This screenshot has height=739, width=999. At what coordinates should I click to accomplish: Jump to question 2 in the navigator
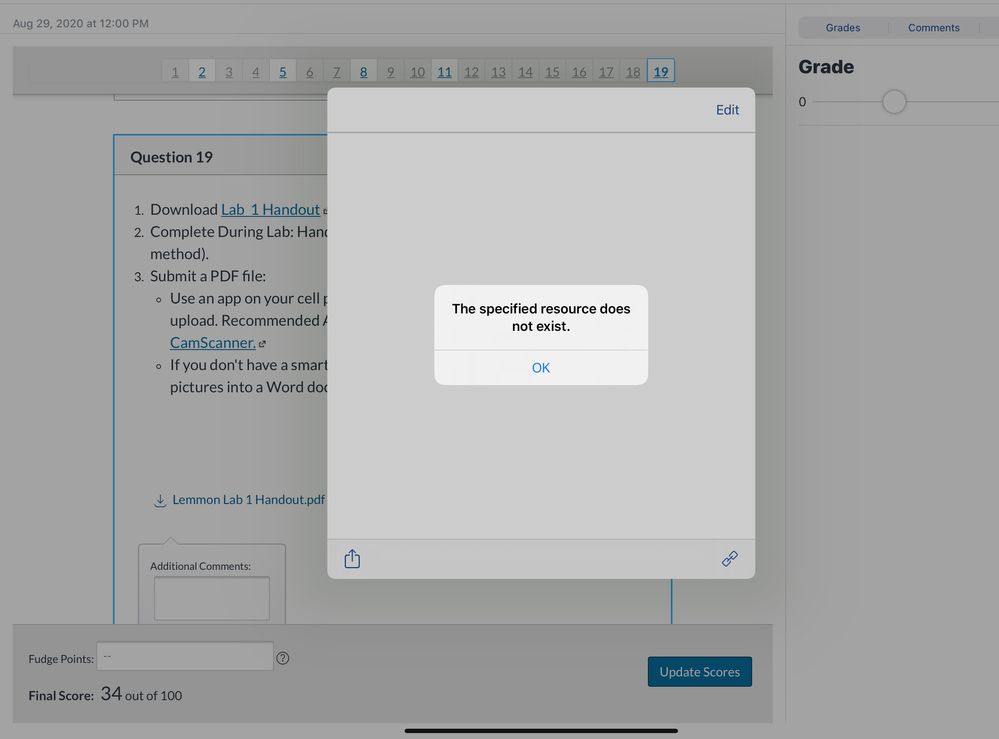[x=202, y=71]
